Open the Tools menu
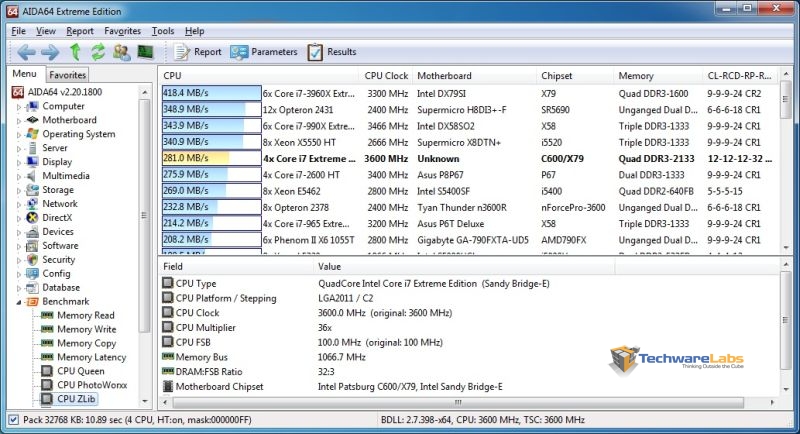 (163, 31)
